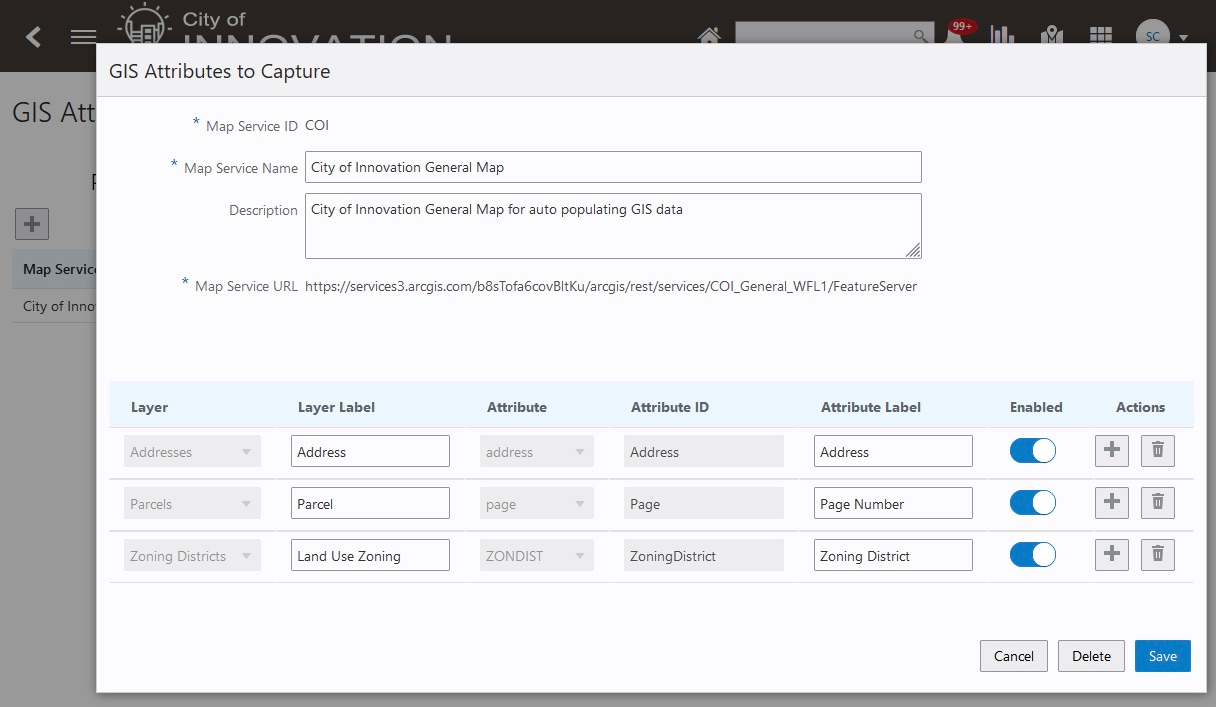
Task: Disable the Address attribute toggle
Action: click(x=1033, y=451)
